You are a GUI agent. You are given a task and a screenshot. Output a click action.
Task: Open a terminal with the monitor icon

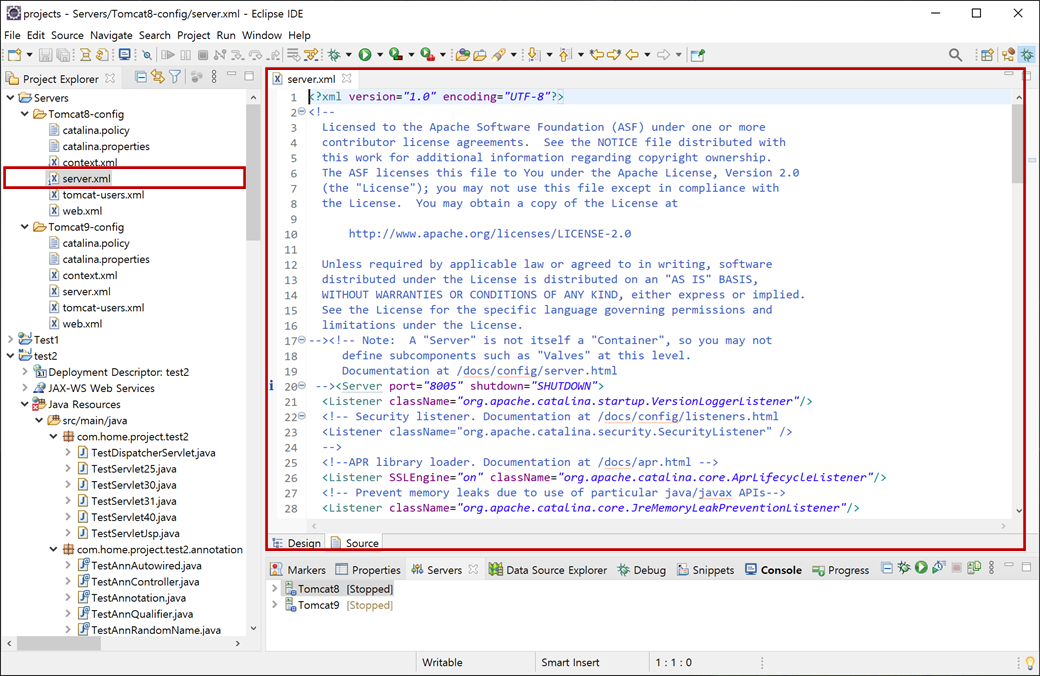point(125,55)
